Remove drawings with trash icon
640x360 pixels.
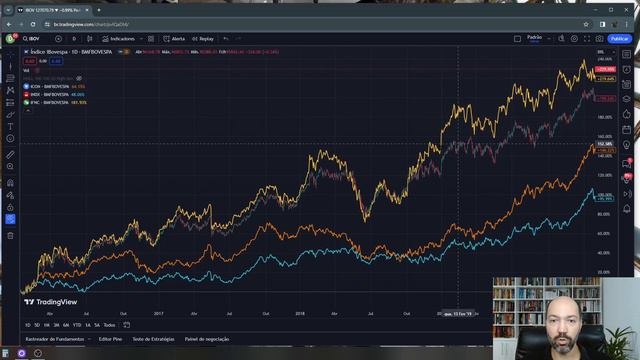(11, 236)
